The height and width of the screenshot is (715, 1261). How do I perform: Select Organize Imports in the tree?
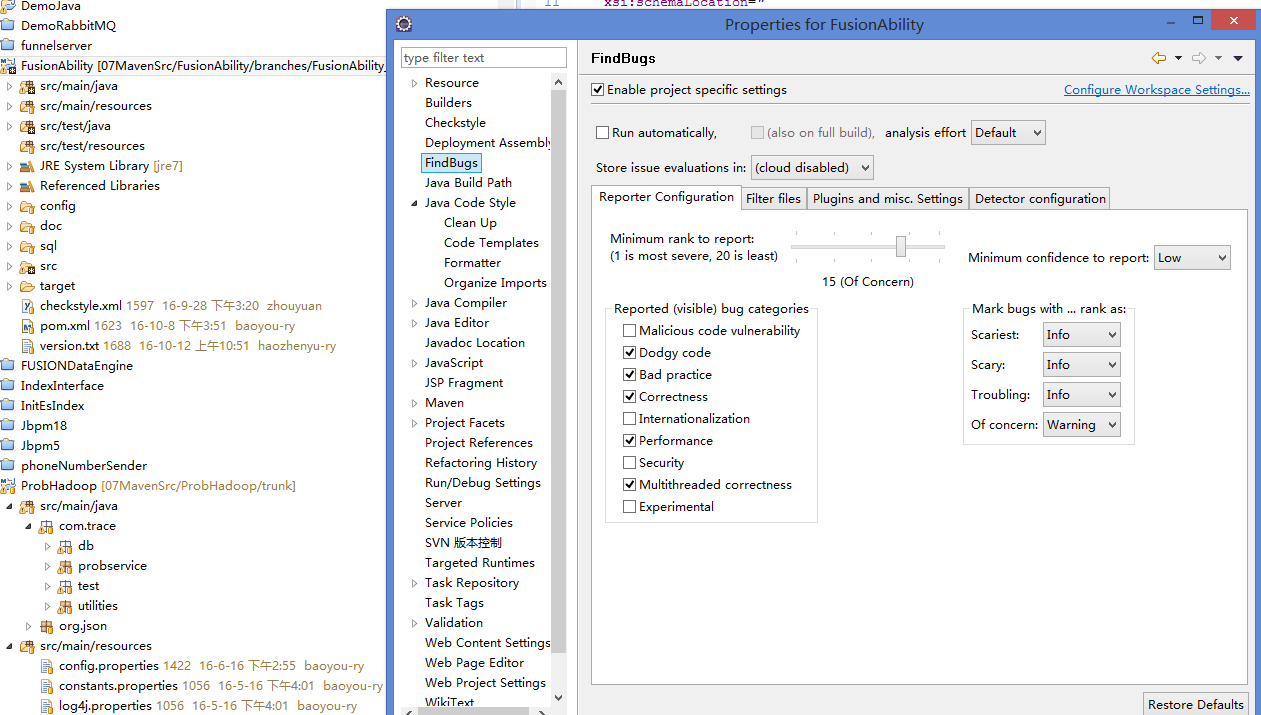tap(495, 283)
